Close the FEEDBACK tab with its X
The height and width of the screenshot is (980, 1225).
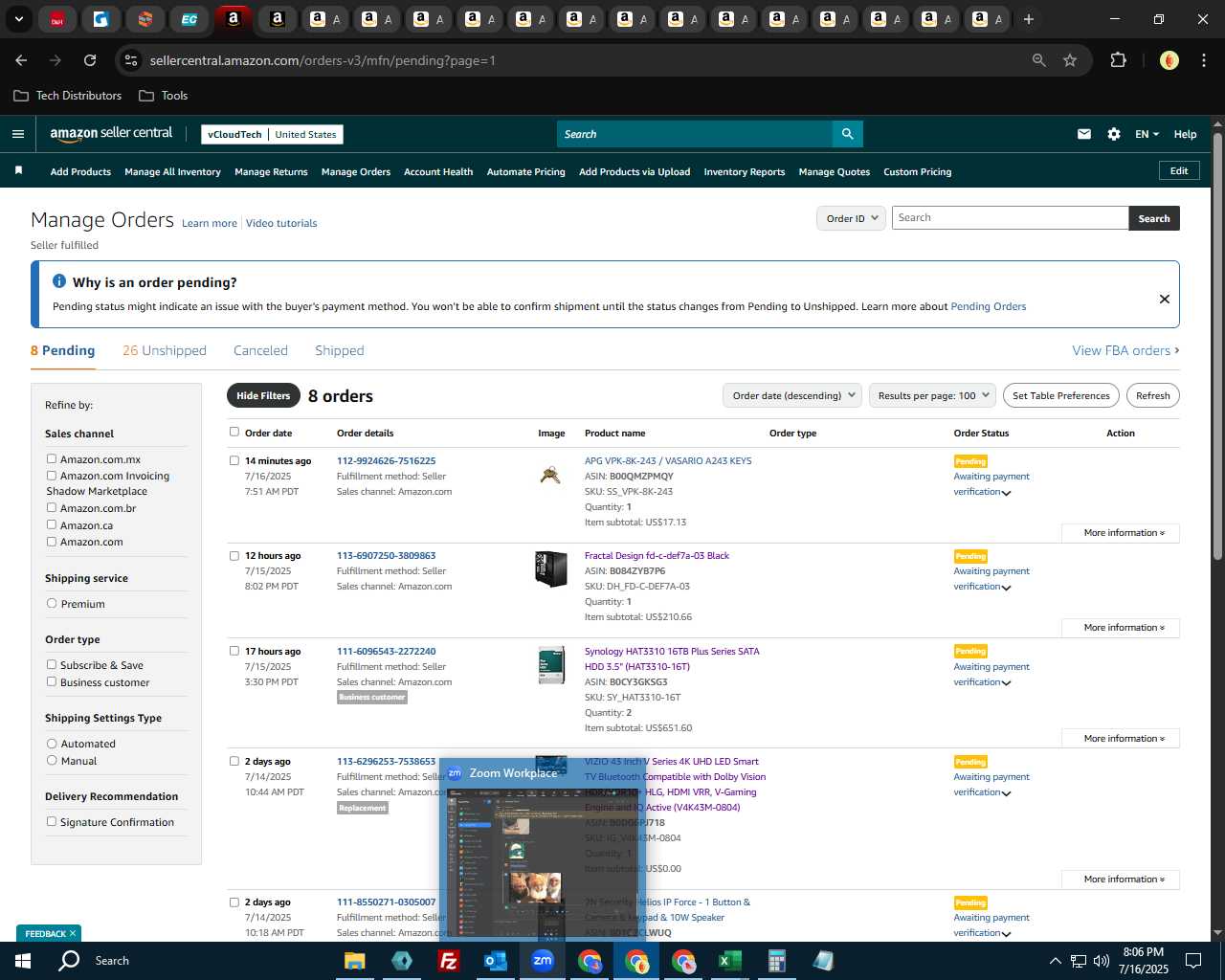72,933
